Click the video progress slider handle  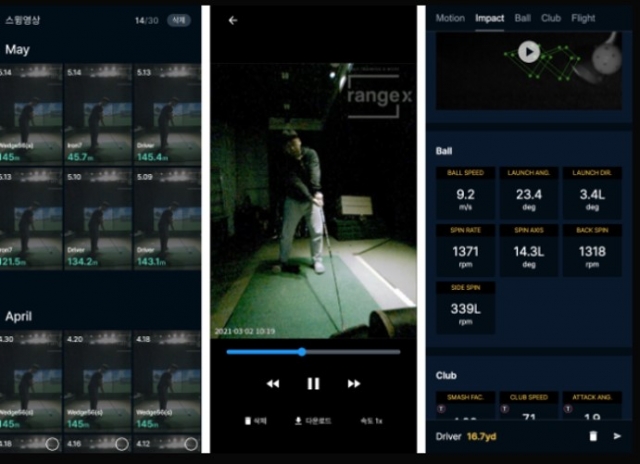pyautogui.click(x=302, y=352)
